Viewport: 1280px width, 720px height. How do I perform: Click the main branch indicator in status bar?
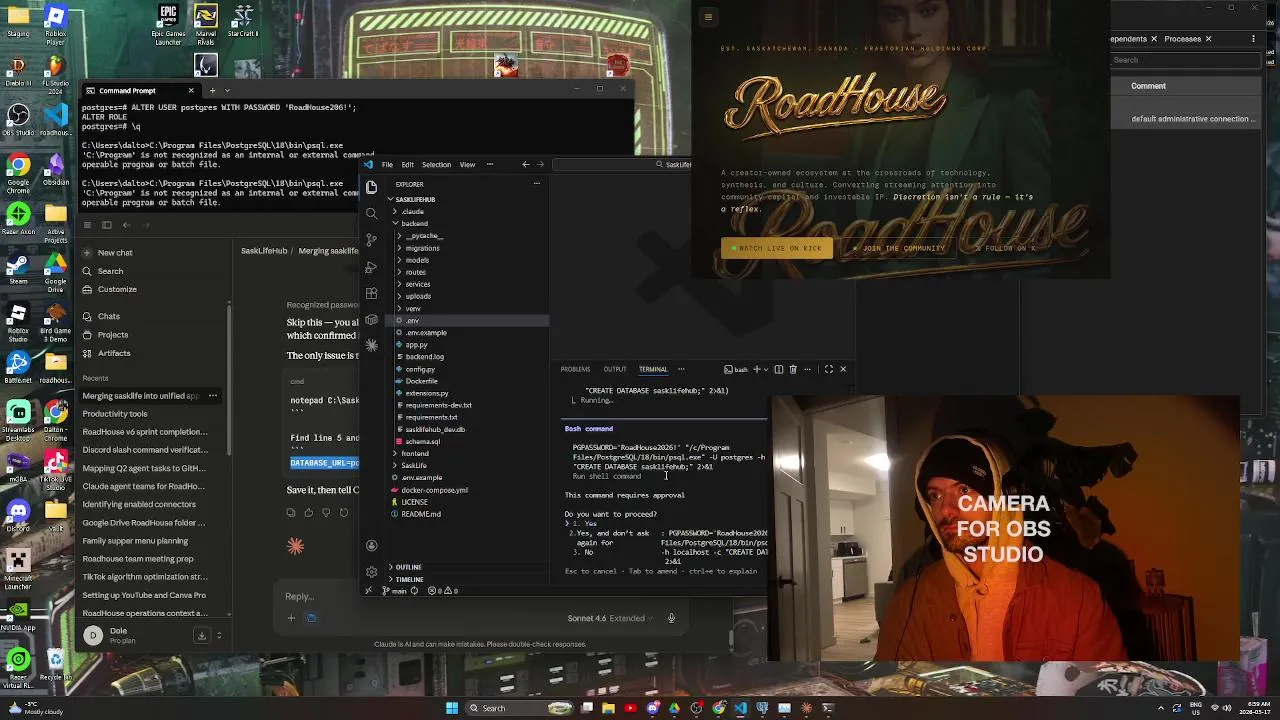[394, 591]
